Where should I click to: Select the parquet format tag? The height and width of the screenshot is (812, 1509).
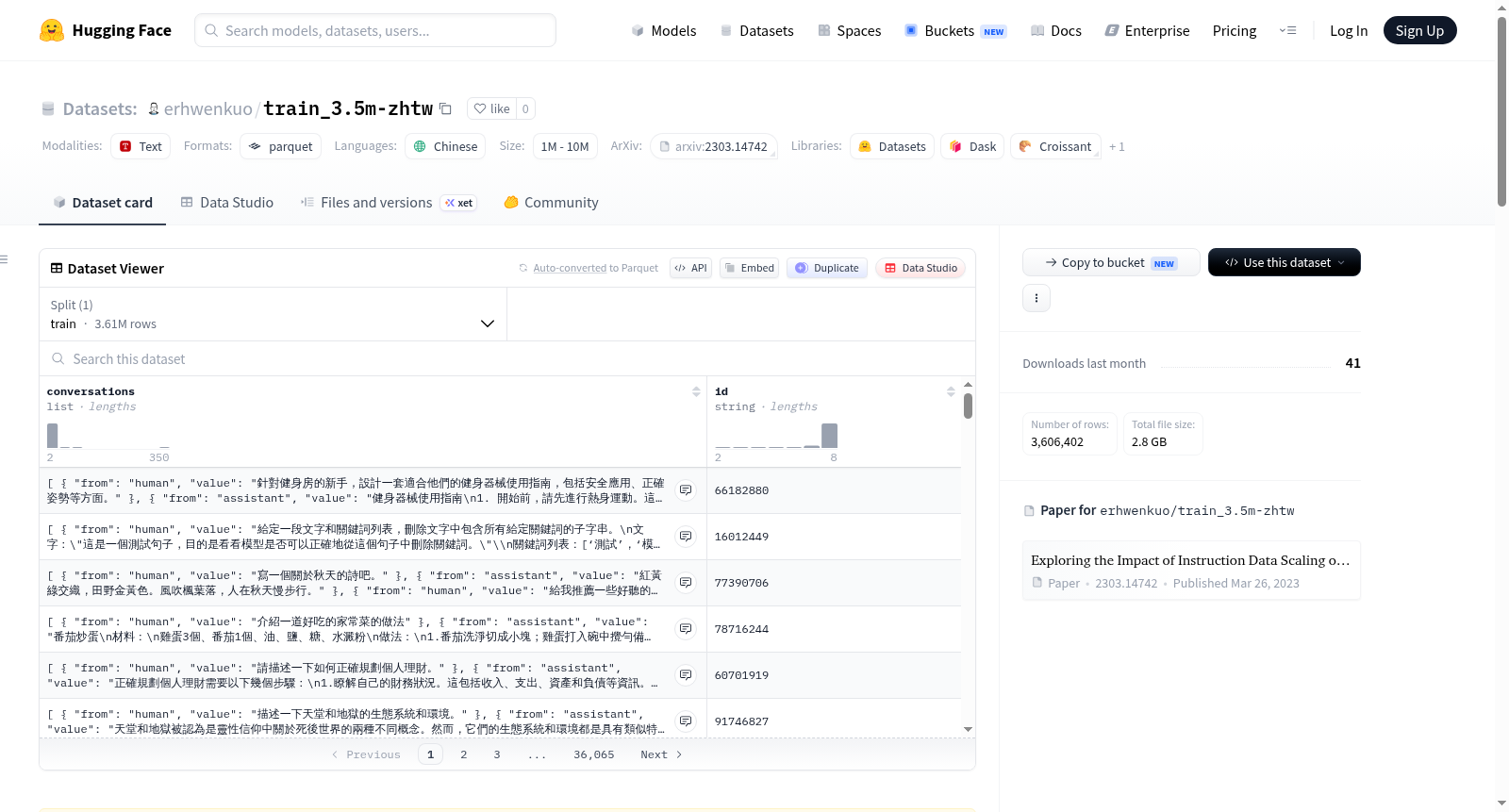[x=281, y=146]
